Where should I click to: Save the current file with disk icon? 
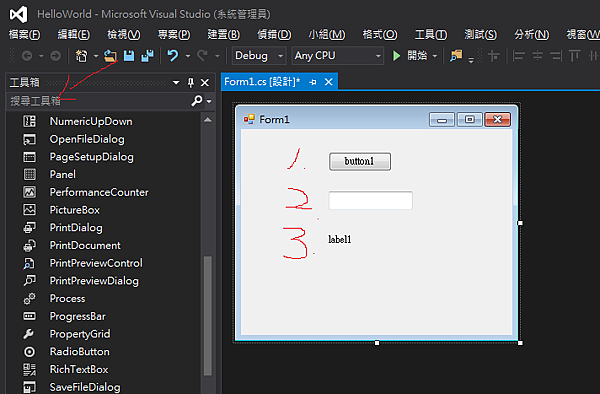129,56
